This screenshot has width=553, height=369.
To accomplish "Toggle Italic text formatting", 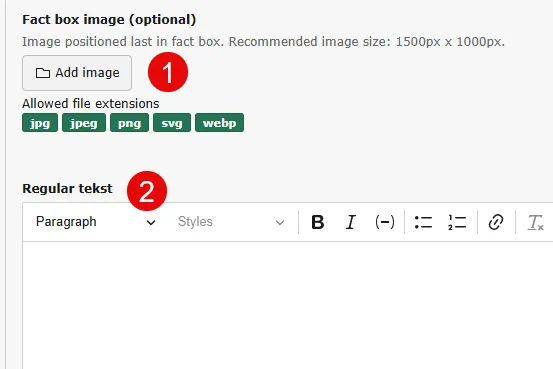I will [351, 222].
